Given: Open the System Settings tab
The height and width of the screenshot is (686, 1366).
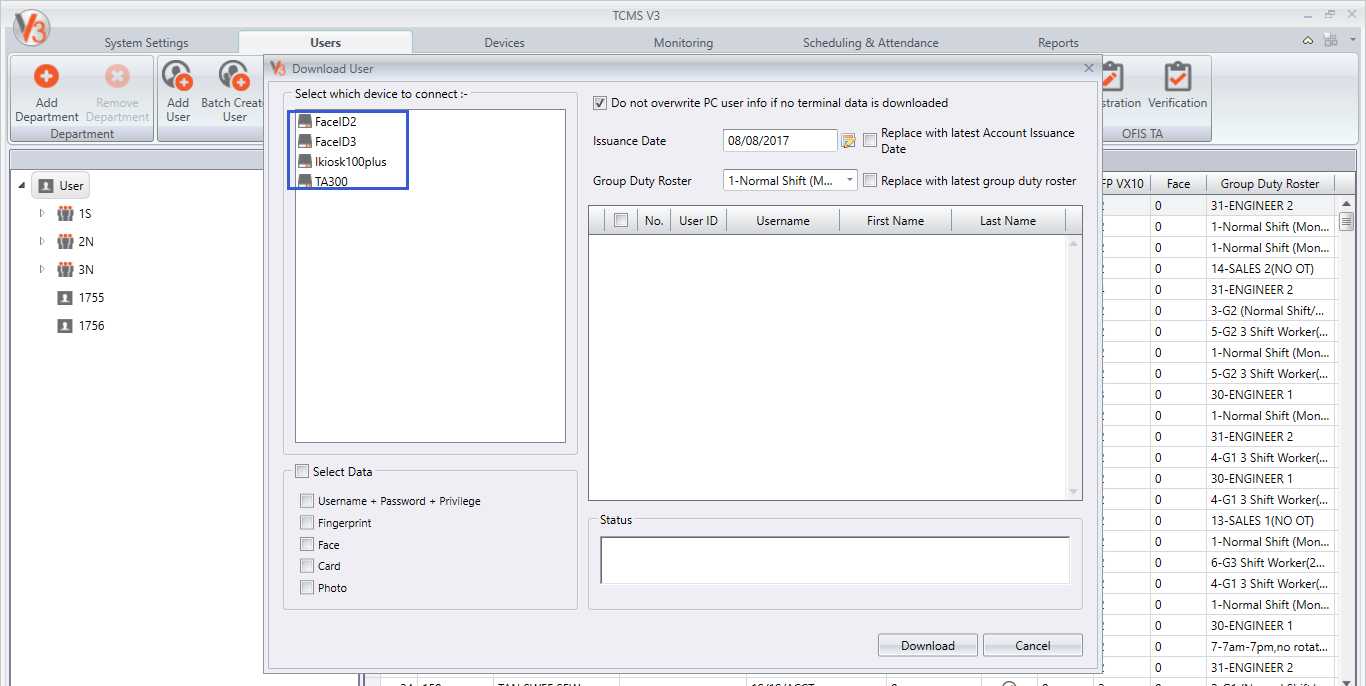Looking at the screenshot, I should pos(146,43).
